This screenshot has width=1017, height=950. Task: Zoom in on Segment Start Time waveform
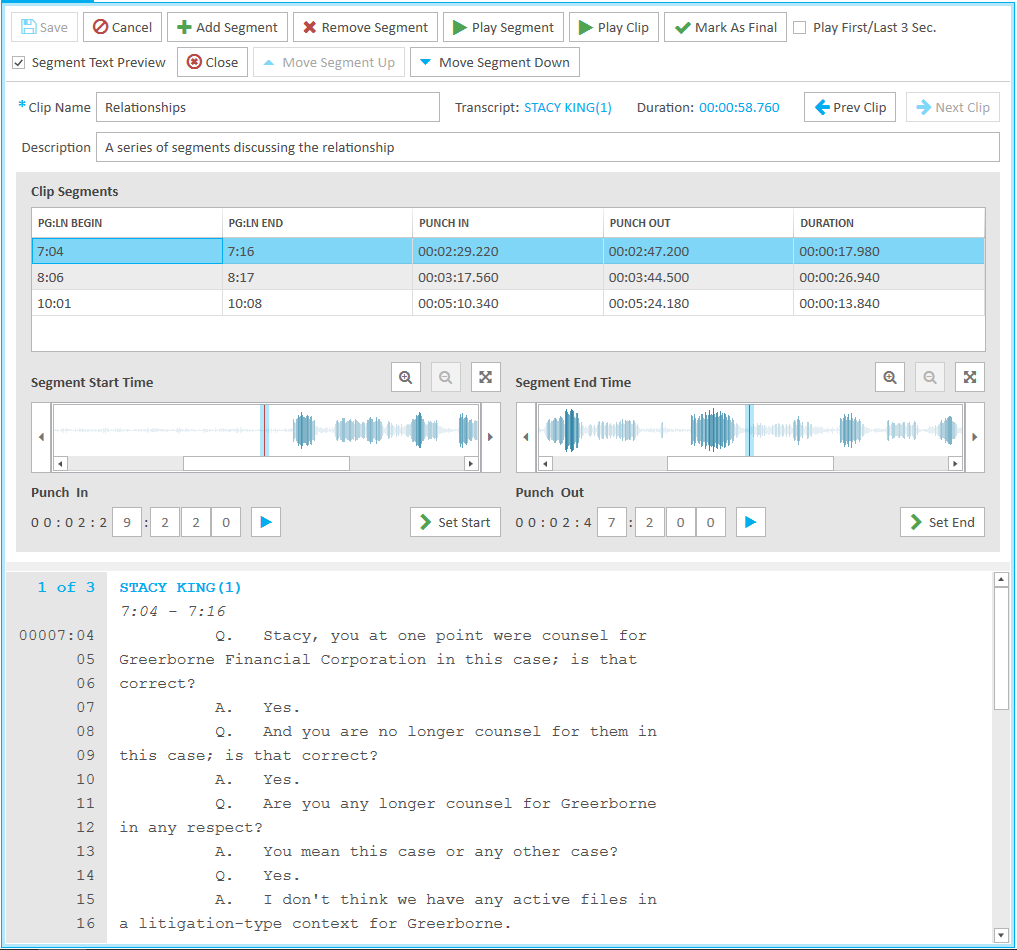(405, 377)
